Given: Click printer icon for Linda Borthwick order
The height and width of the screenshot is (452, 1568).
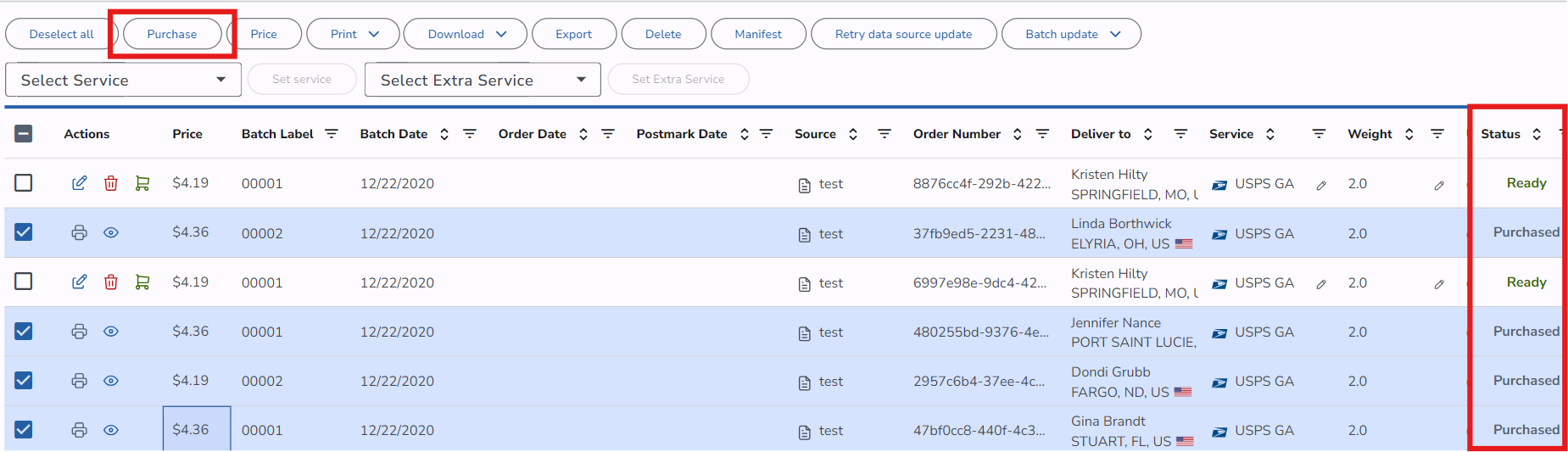Looking at the screenshot, I should pos(79,232).
